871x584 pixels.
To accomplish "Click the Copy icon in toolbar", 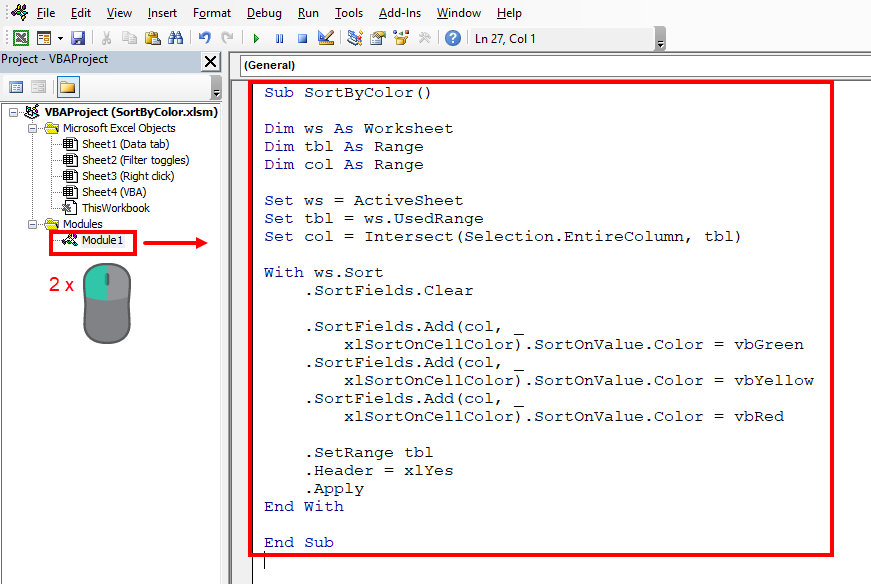I will (x=129, y=38).
